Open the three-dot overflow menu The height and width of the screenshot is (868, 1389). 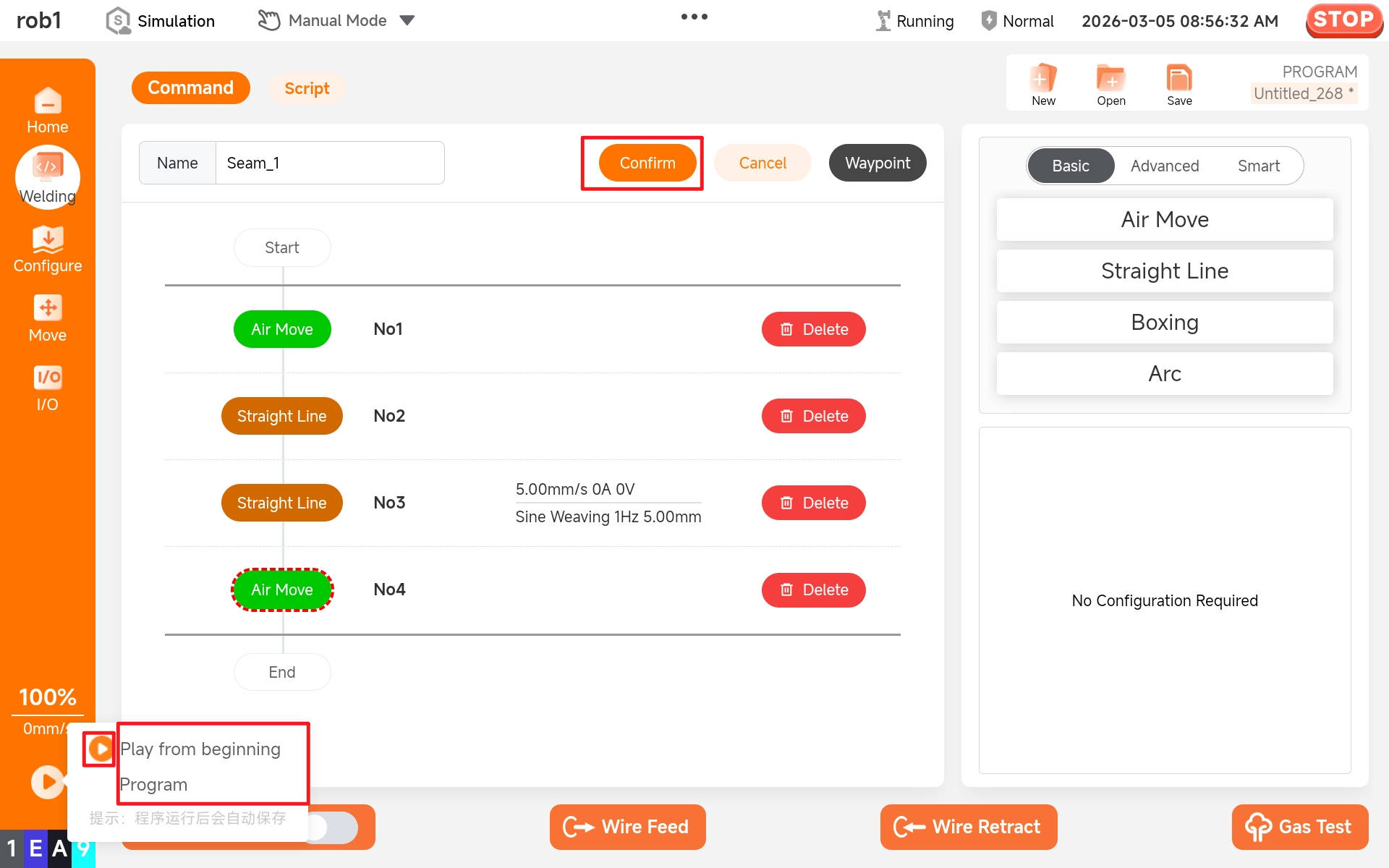click(x=694, y=17)
